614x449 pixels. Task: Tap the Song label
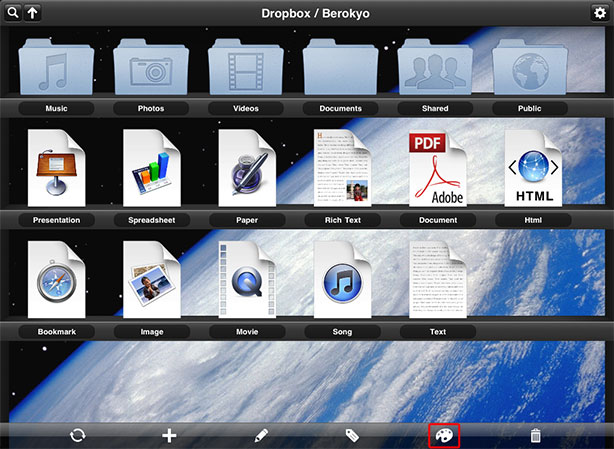pos(343,332)
